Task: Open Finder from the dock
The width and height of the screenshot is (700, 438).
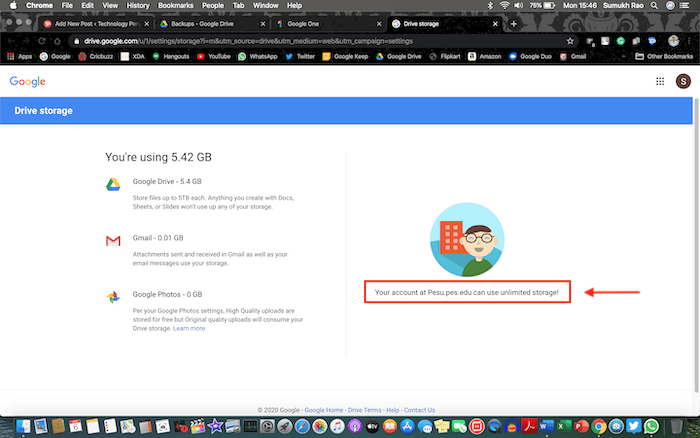Action: pos(23,426)
